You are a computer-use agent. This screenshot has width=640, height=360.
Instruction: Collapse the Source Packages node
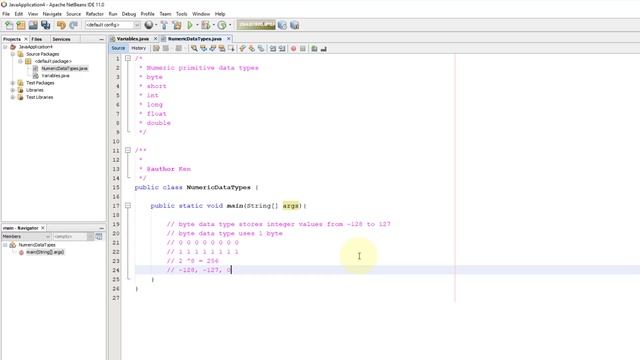click(x=13, y=54)
